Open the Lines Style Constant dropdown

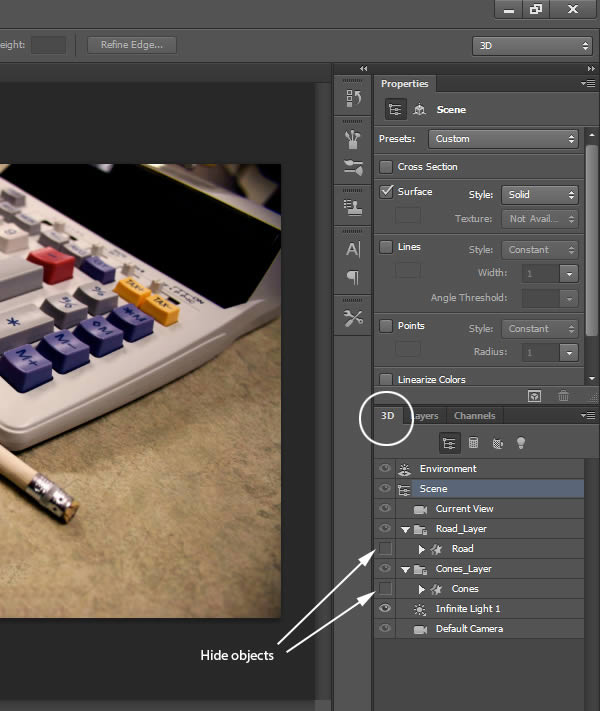tap(540, 250)
